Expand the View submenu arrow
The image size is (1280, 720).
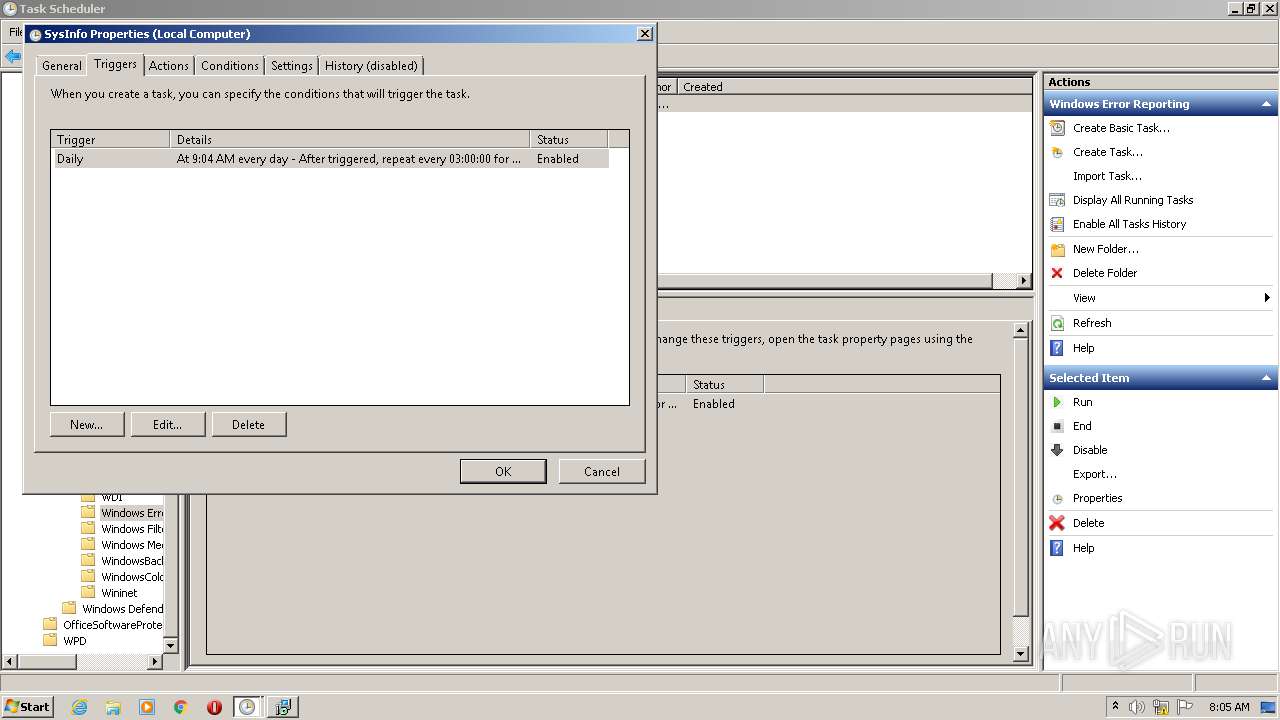(1267, 298)
